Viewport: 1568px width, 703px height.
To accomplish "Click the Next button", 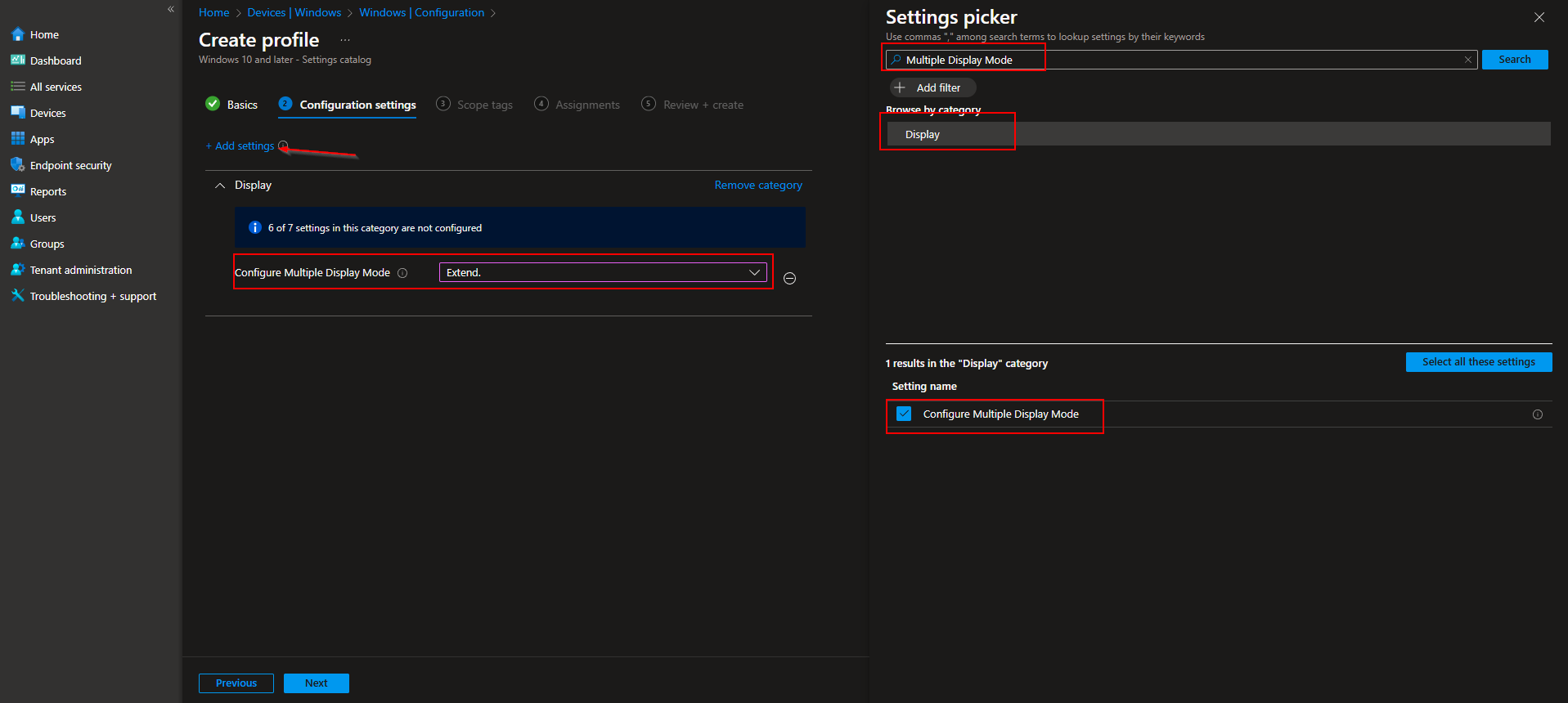I will pyautogui.click(x=317, y=683).
